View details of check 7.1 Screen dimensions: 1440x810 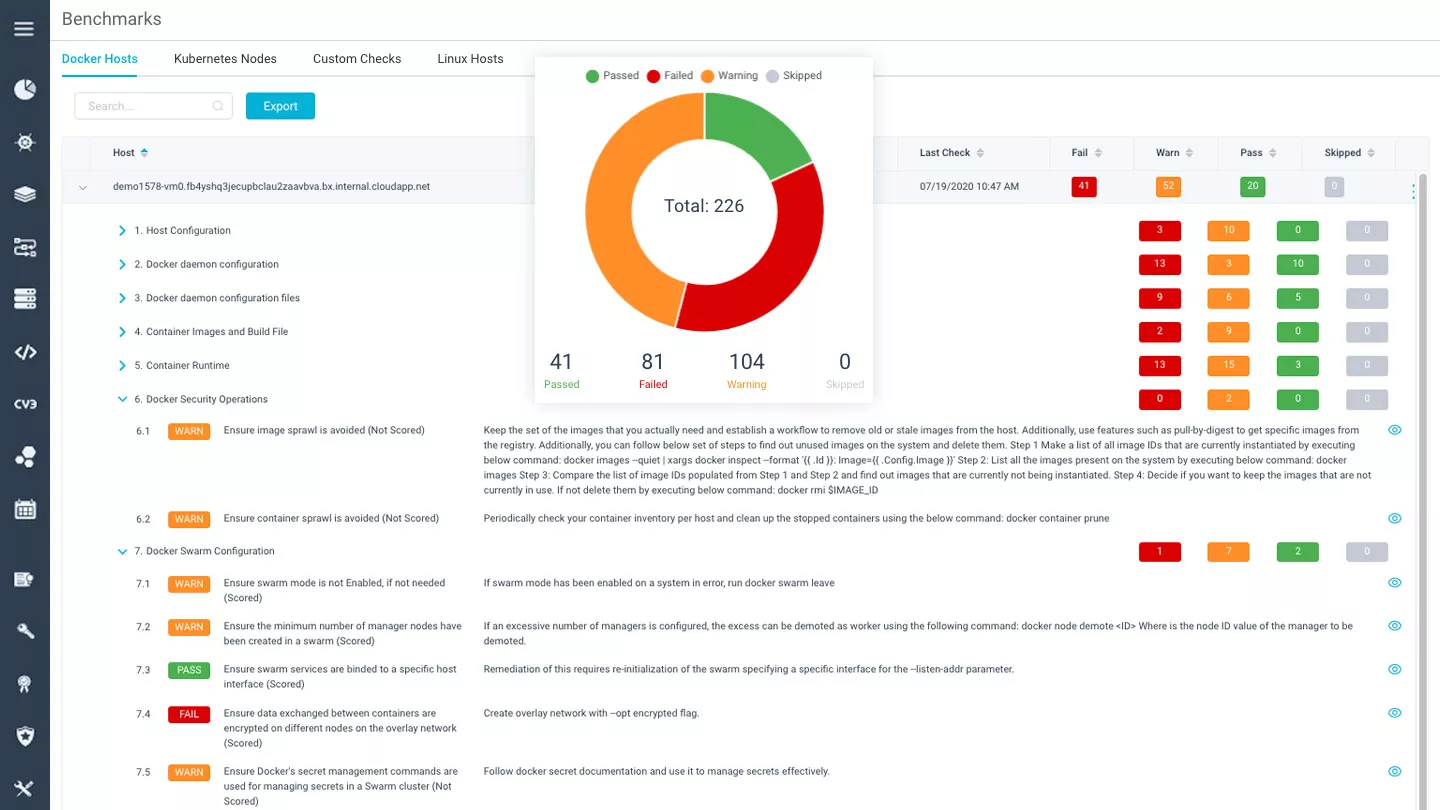tap(1395, 582)
